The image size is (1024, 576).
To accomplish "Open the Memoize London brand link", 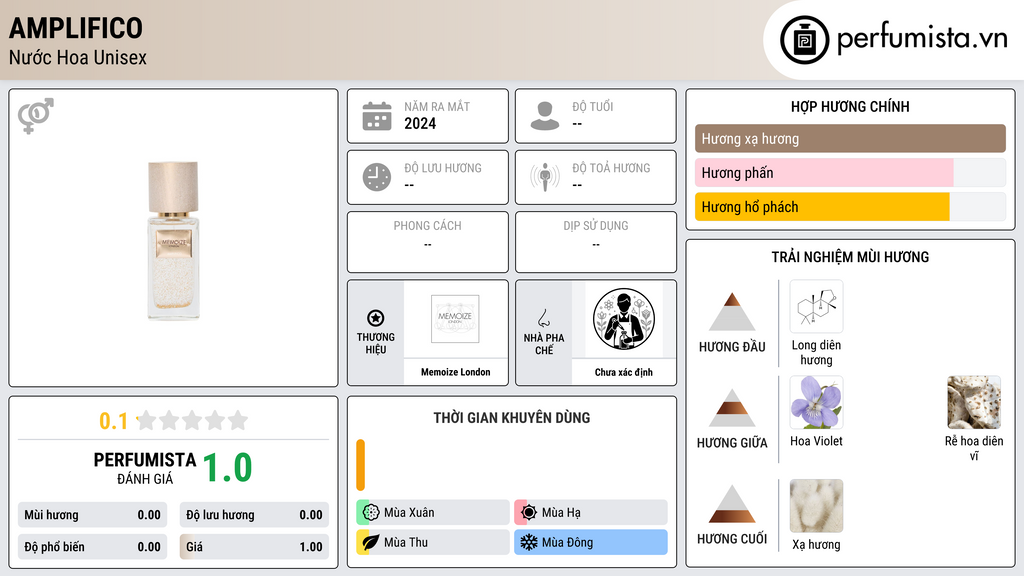I will [455, 372].
